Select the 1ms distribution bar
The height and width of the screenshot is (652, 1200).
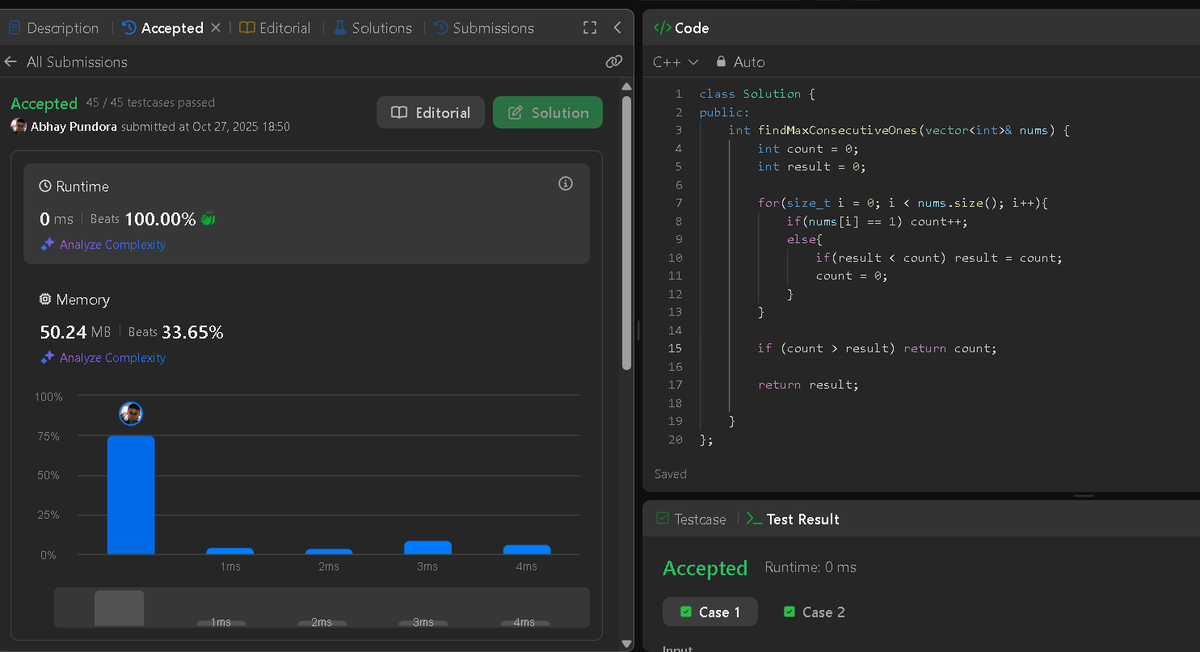[x=230, y=551]
